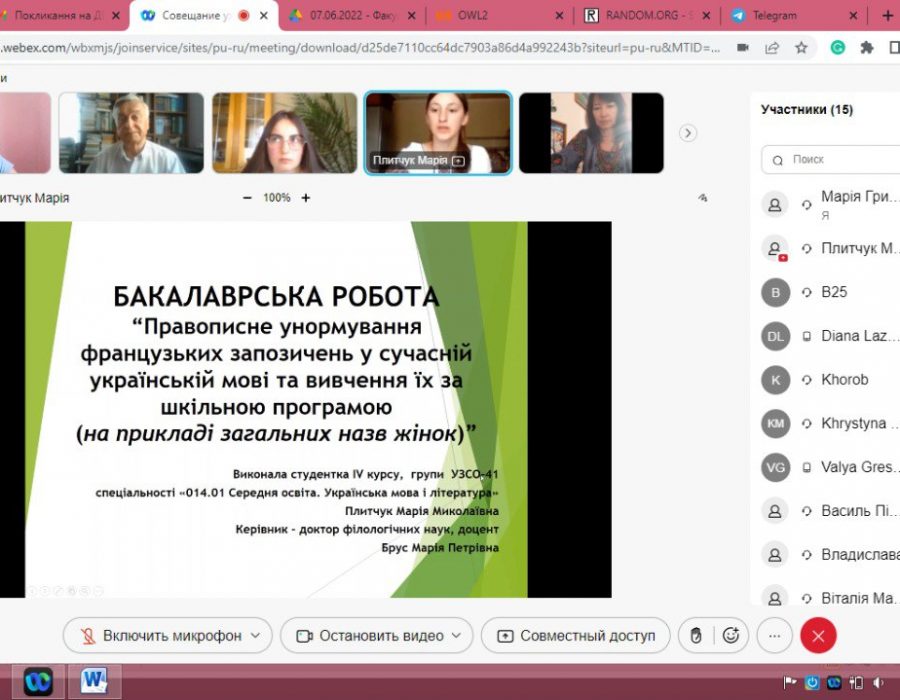
Task: Click the Совместный доступ share button
Action: point(575,635)
